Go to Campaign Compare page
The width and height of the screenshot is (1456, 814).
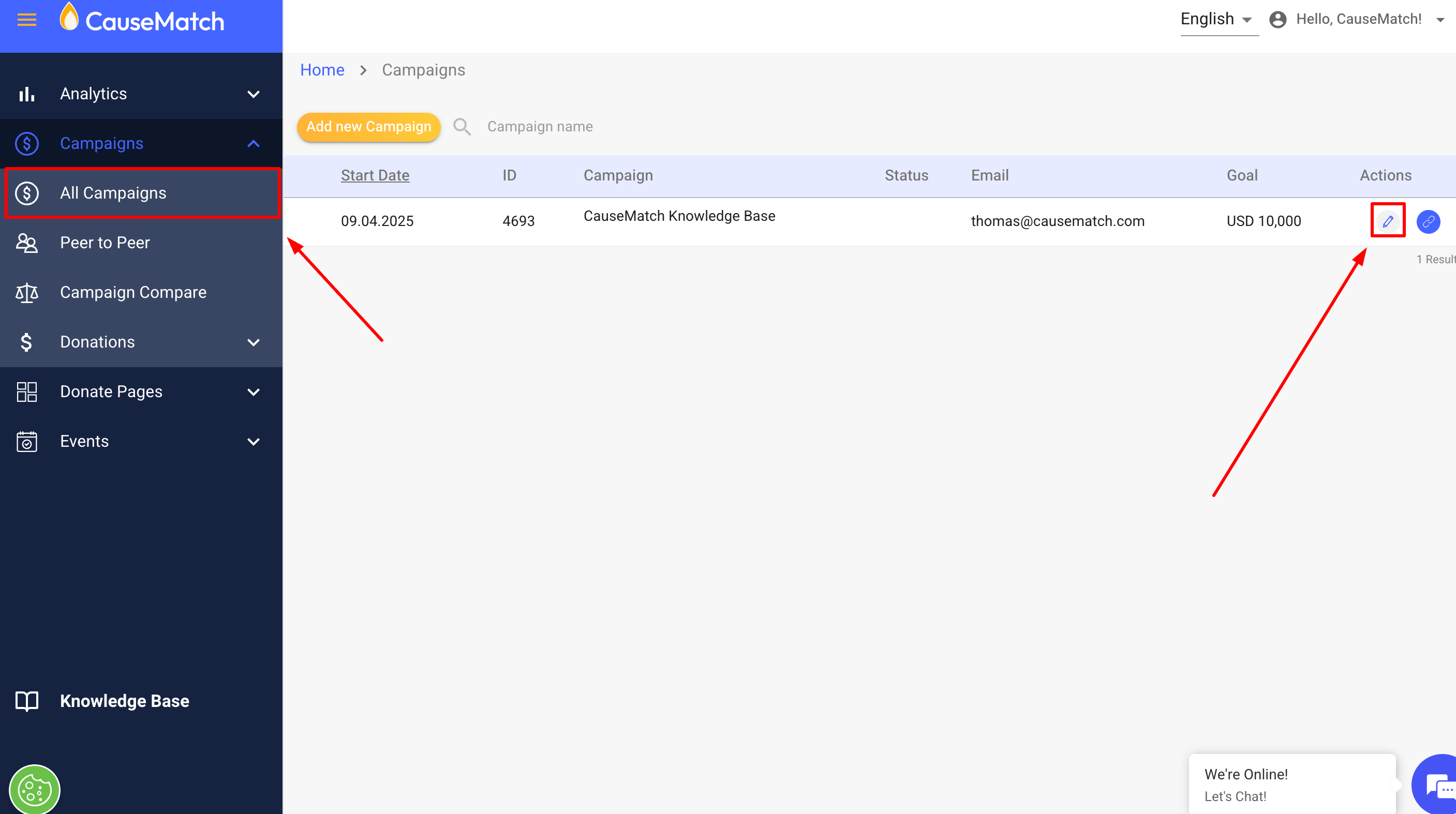click(133, 293)
